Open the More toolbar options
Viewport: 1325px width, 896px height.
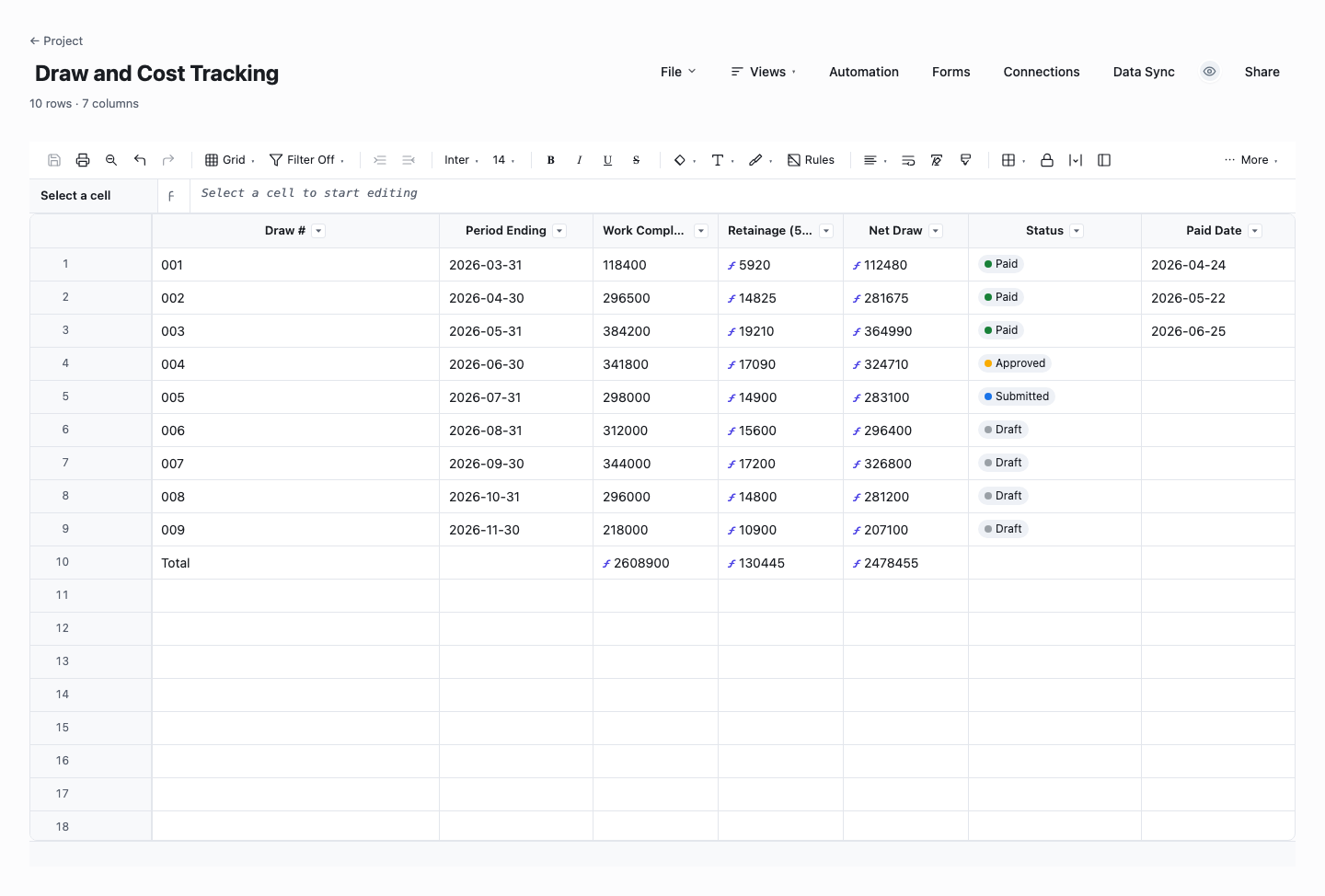click(x=1250, y=160)
